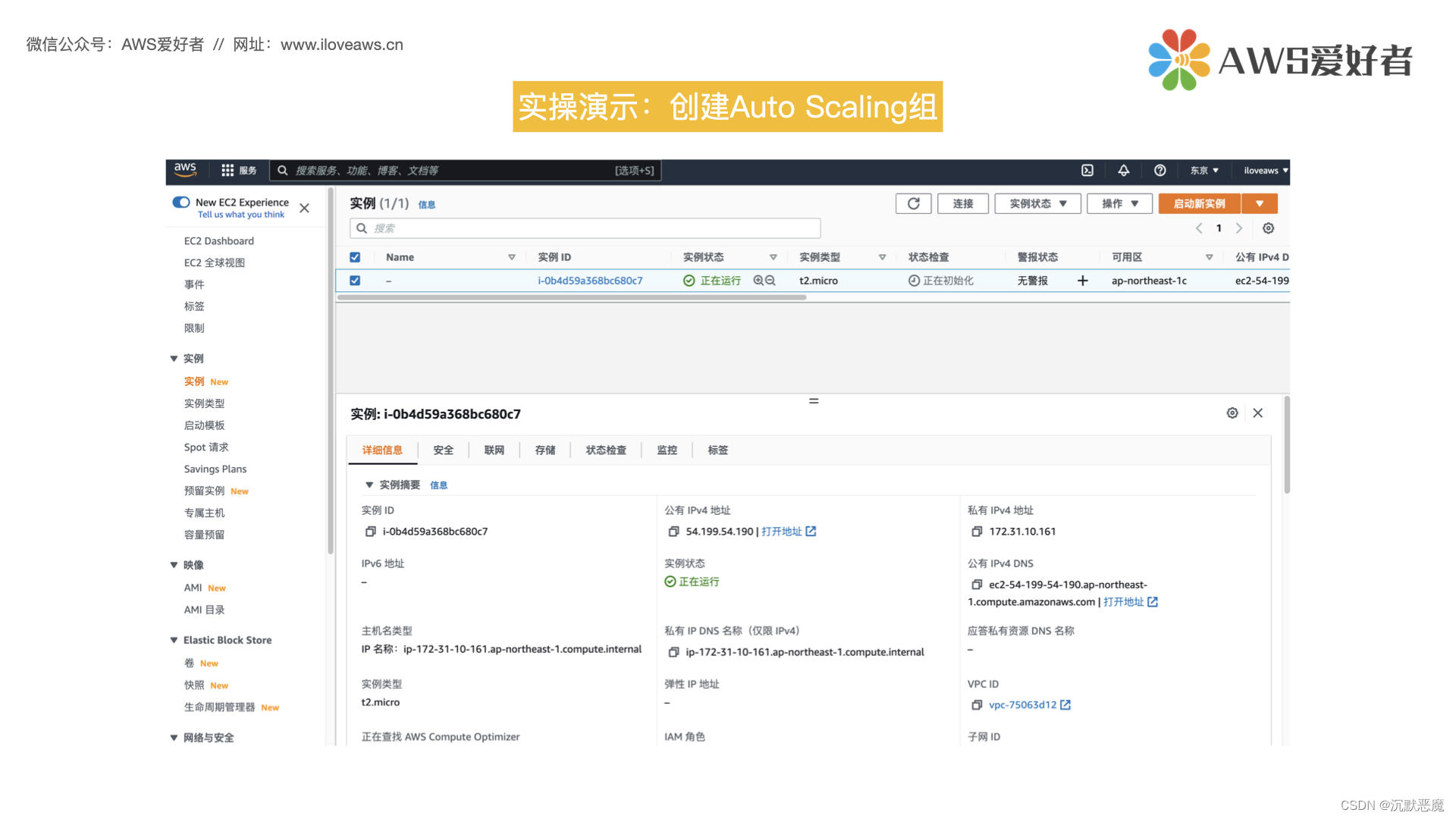Dismiss the New EC2 Experience banner
Viewport: 1456px width, 819px height.
click(x=304, y=208)
